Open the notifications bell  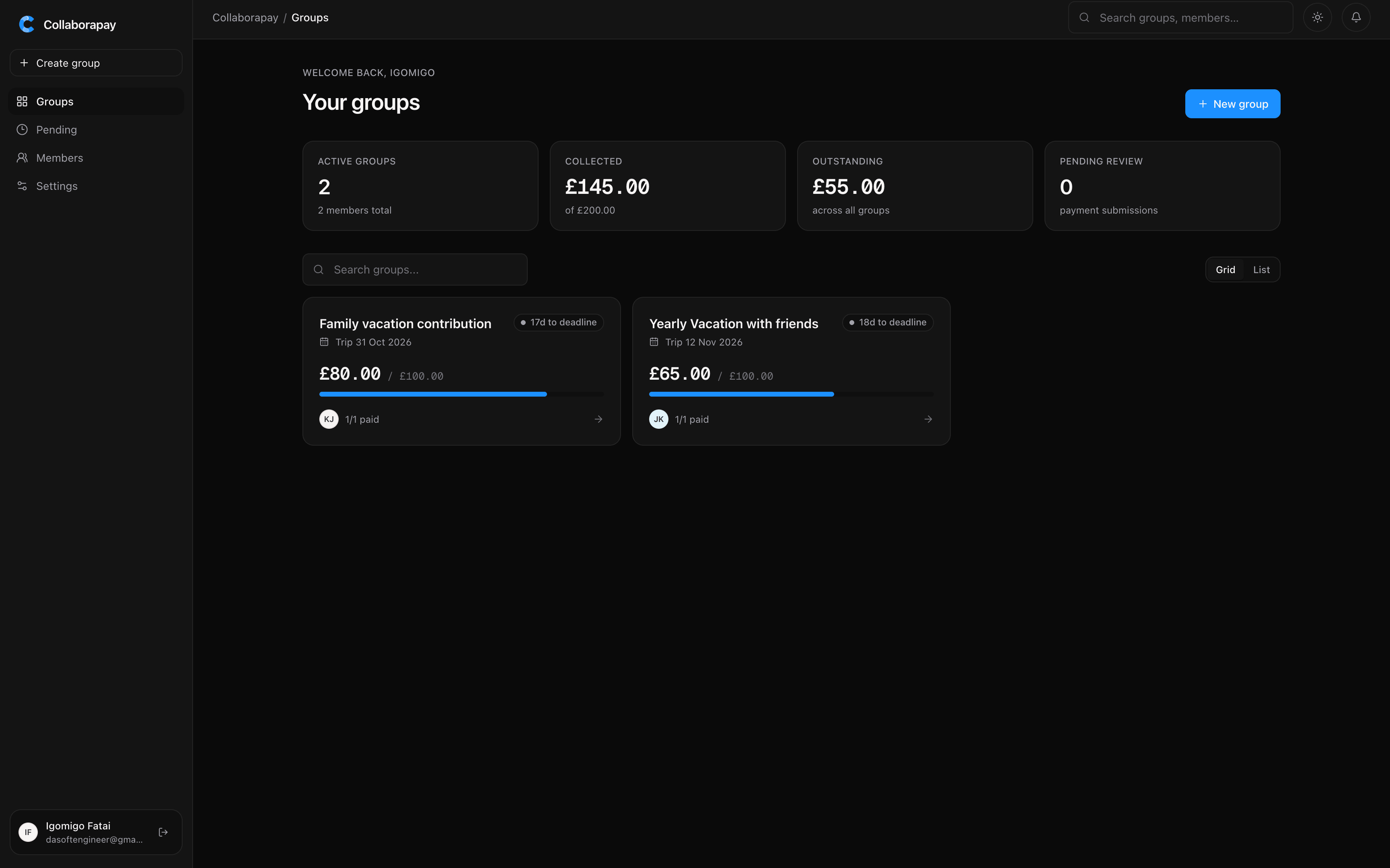[x=1355, y=17]
